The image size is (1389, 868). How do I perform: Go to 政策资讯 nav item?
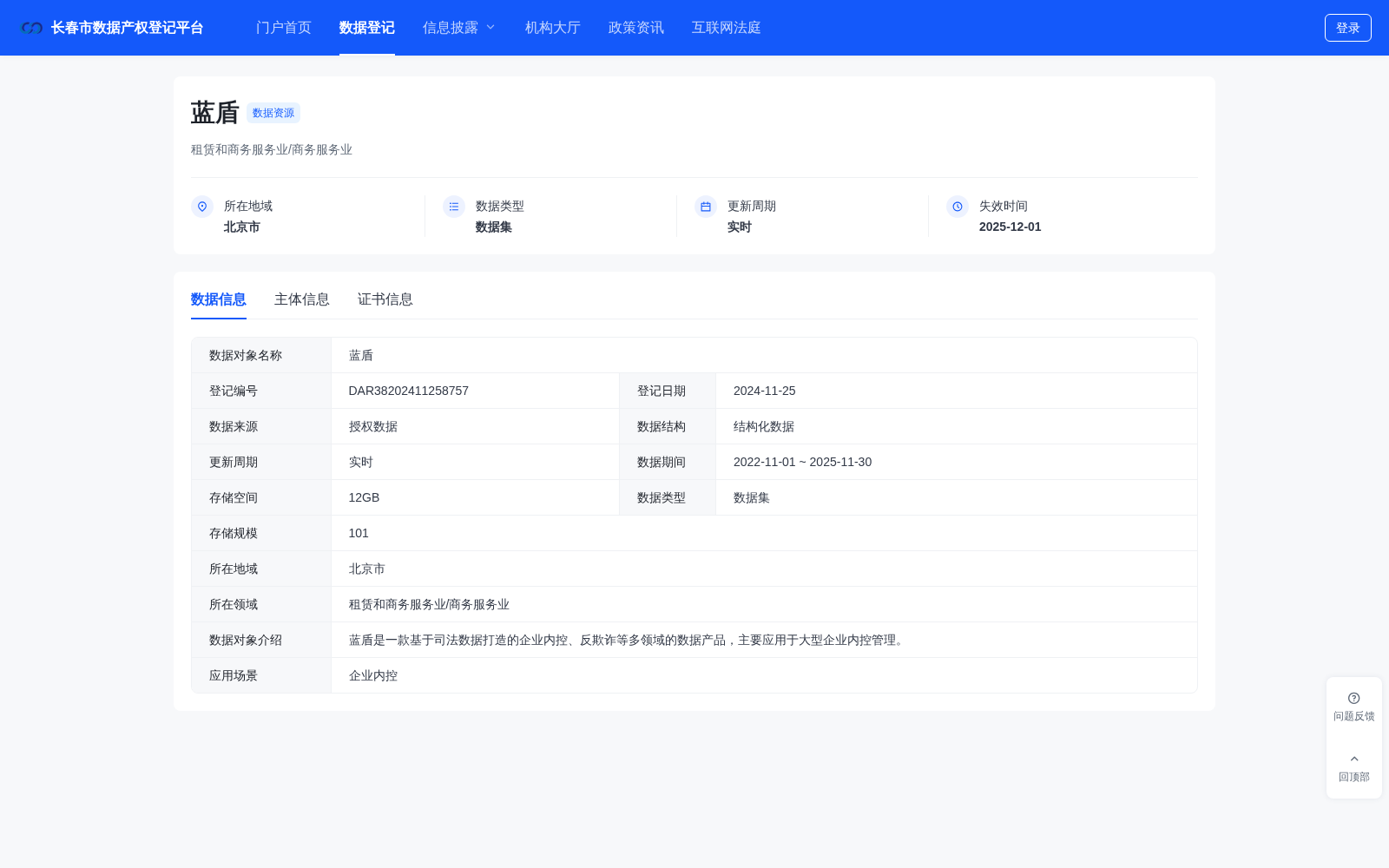coord(636,28)
